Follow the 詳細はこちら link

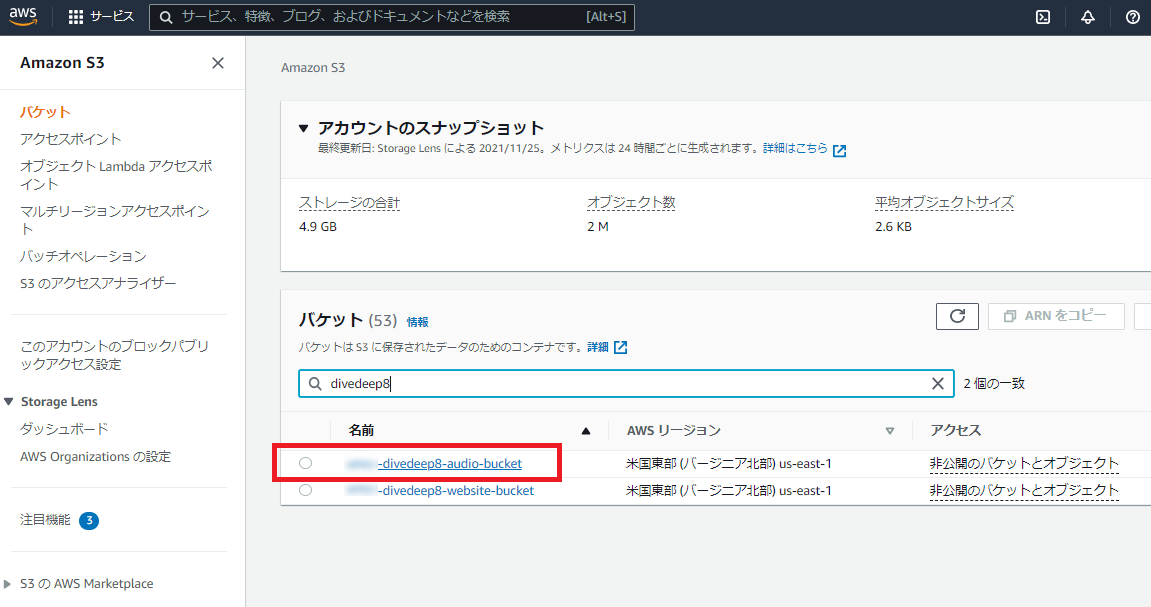coord(795,148)
